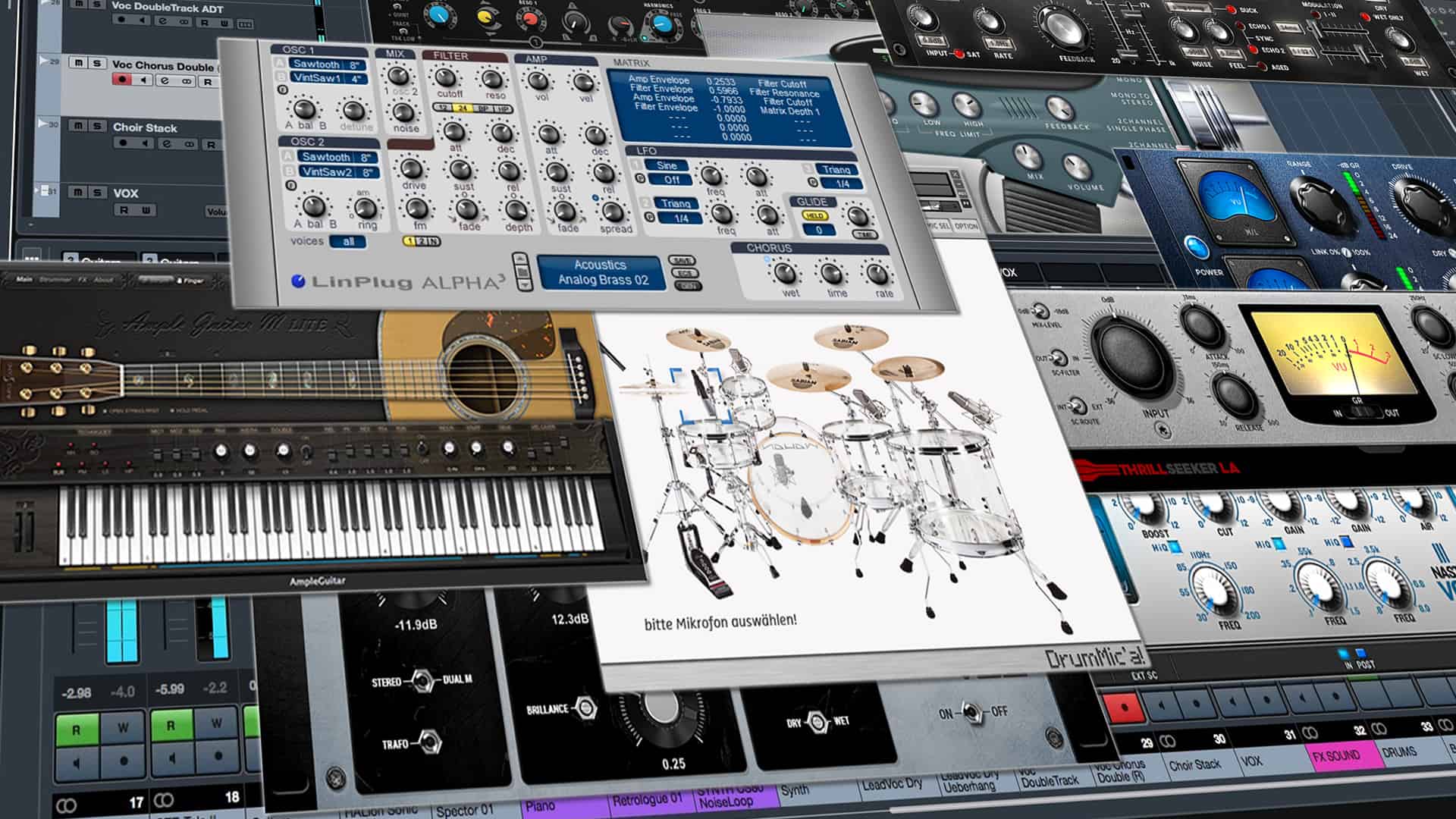The image size is (1456, 819).
Task: Open FX tab in Ample Guitar
Action: 83,279
